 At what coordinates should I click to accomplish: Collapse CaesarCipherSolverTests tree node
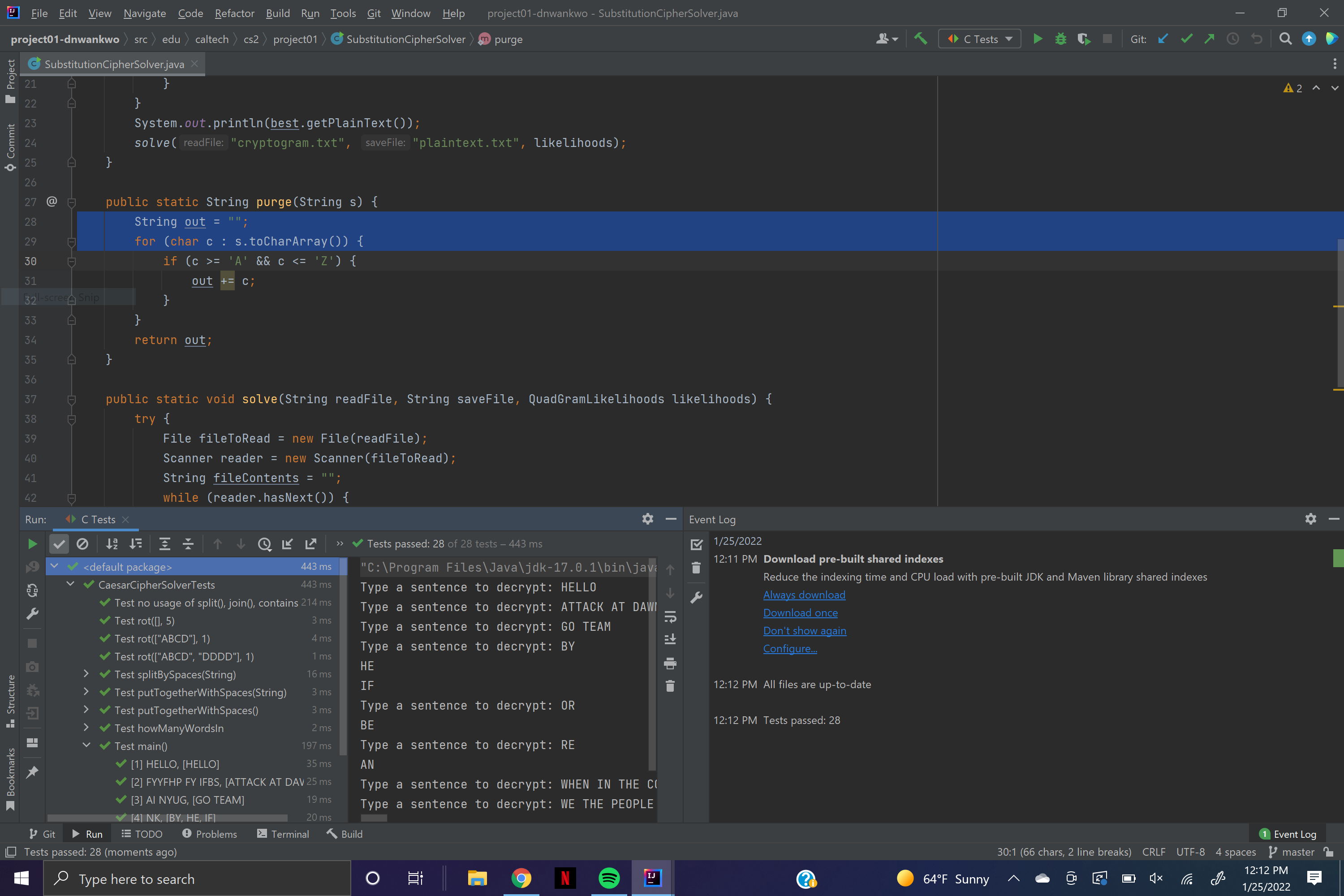click(71, 585)
